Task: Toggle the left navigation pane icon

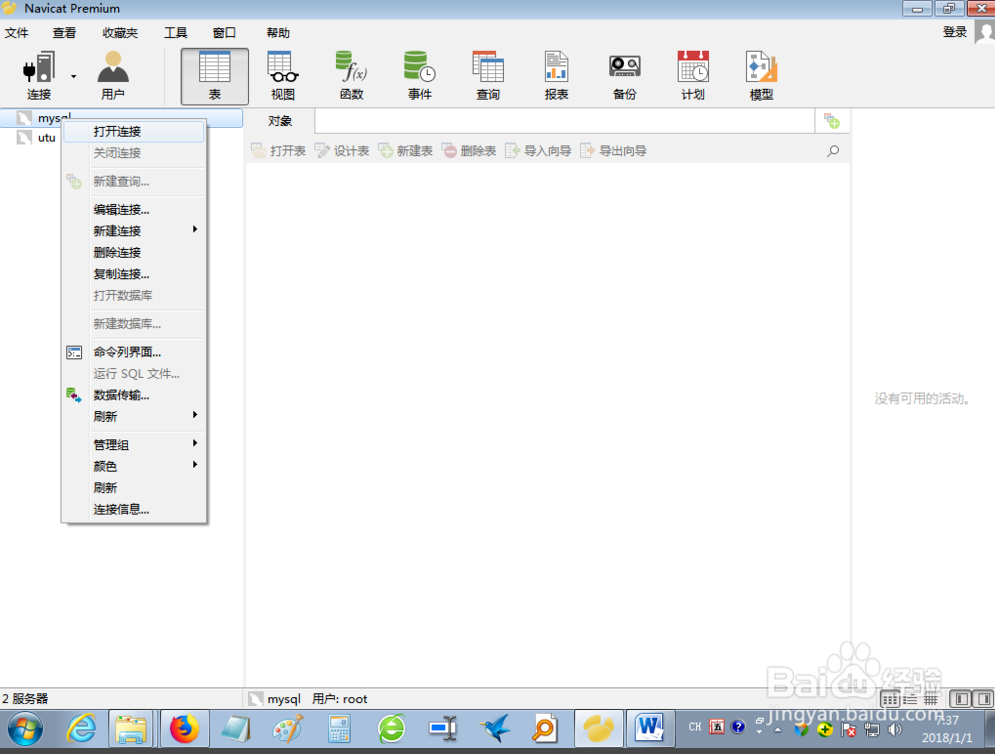Action: coord(961,699)
